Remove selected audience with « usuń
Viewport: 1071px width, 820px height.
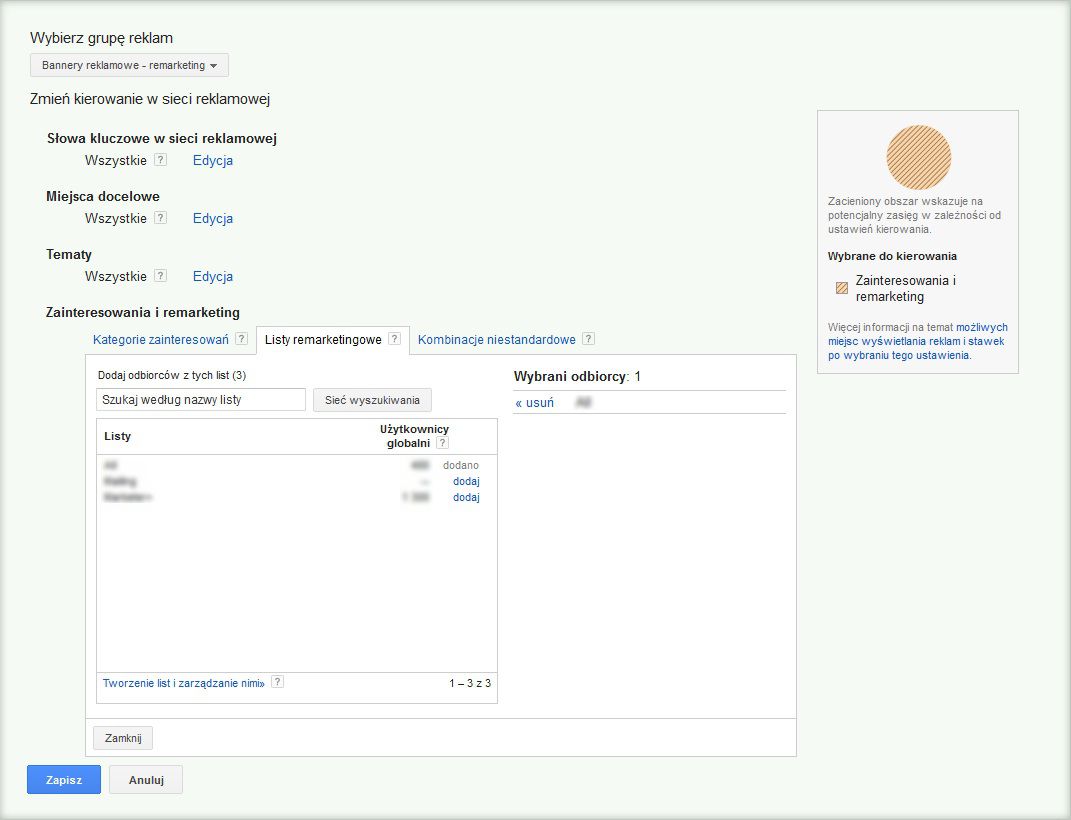535,403
